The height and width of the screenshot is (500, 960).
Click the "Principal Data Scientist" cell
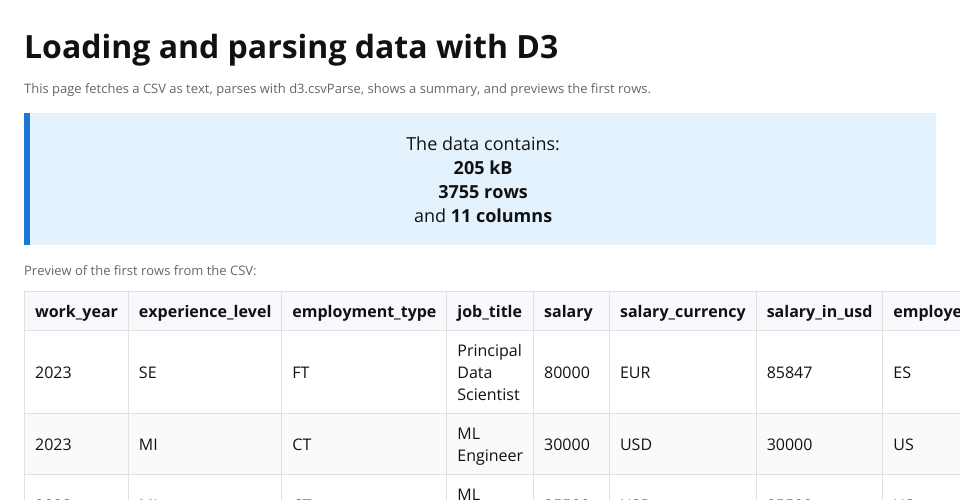click(489, 373)
